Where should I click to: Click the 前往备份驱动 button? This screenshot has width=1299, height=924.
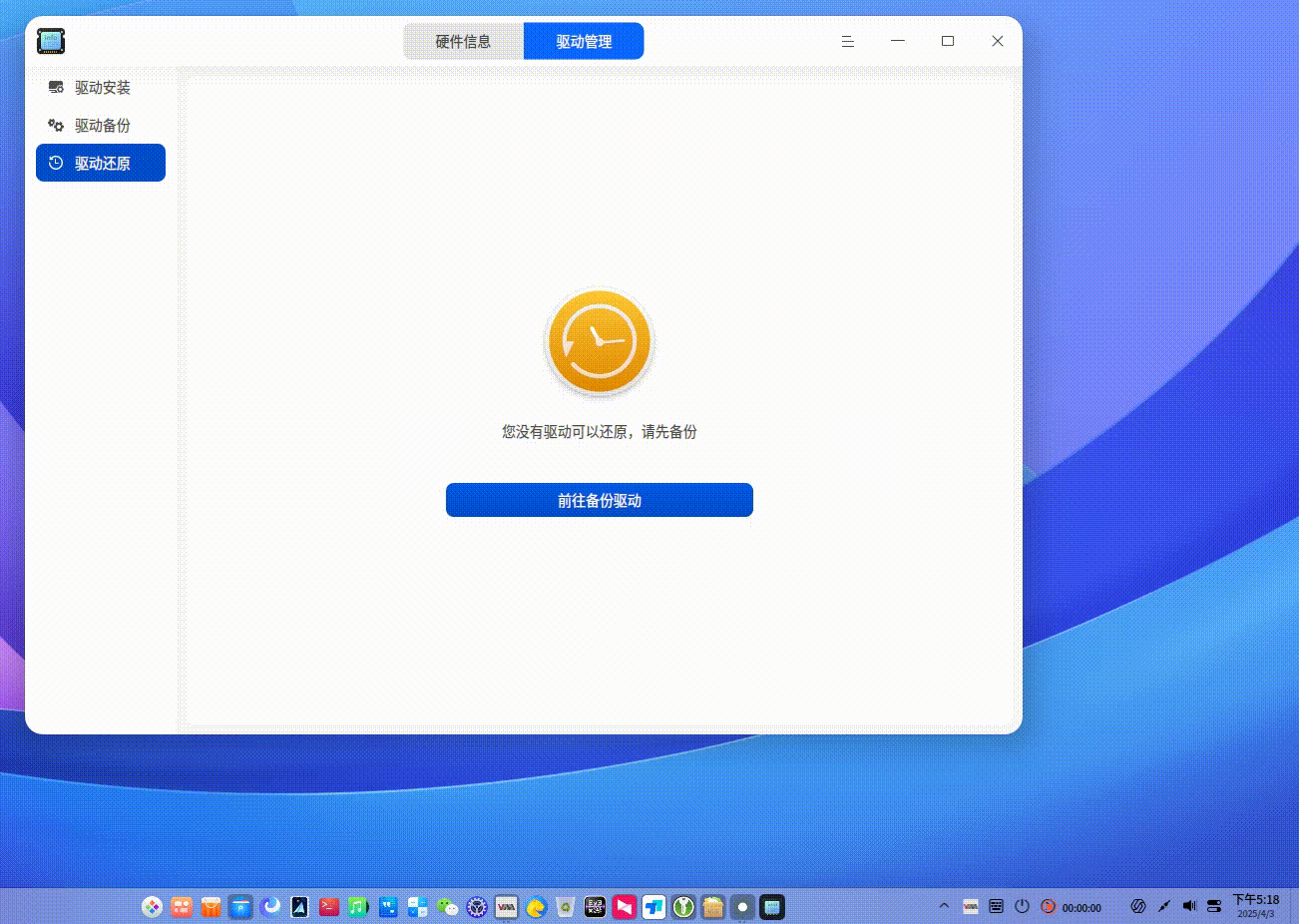(600, 500)
